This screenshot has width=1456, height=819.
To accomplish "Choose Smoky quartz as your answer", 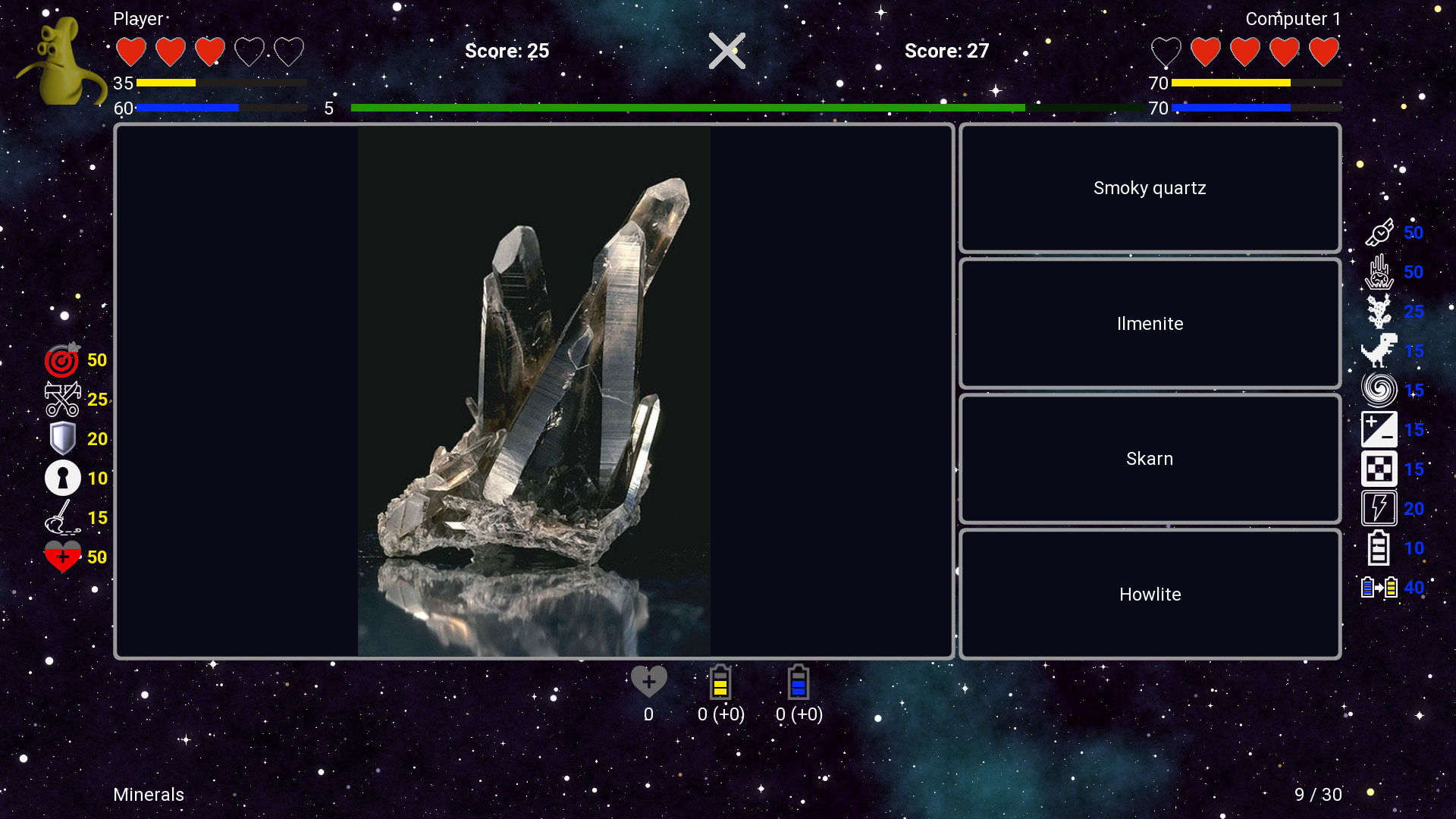I will (1150, 188).
